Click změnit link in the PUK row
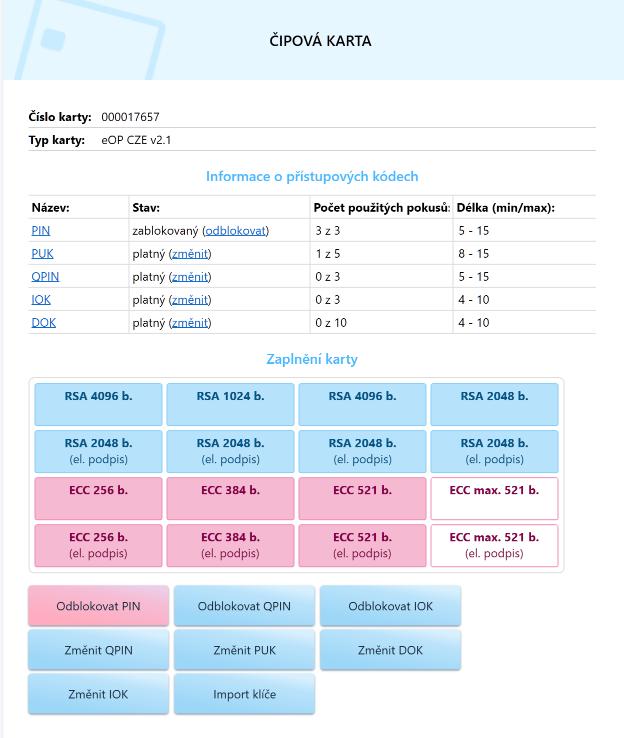 (x=190, y=254)
